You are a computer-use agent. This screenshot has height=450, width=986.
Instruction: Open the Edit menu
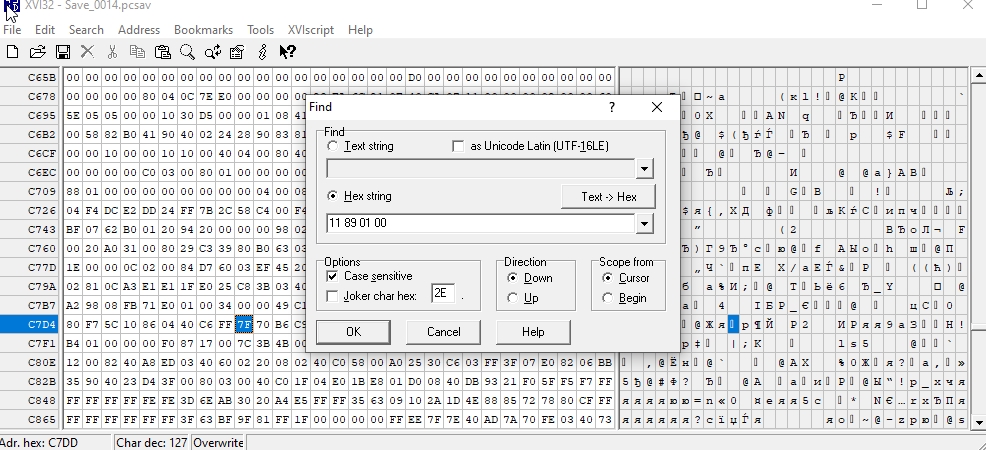point(45,30)
